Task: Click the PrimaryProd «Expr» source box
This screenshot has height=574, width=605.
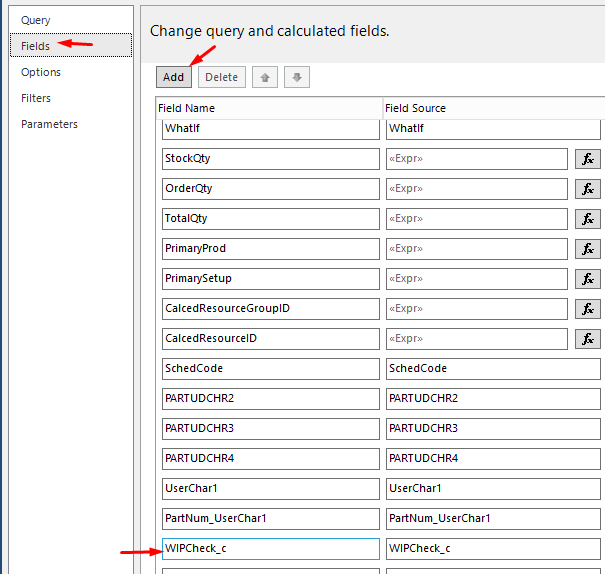Action: point(477,249)
